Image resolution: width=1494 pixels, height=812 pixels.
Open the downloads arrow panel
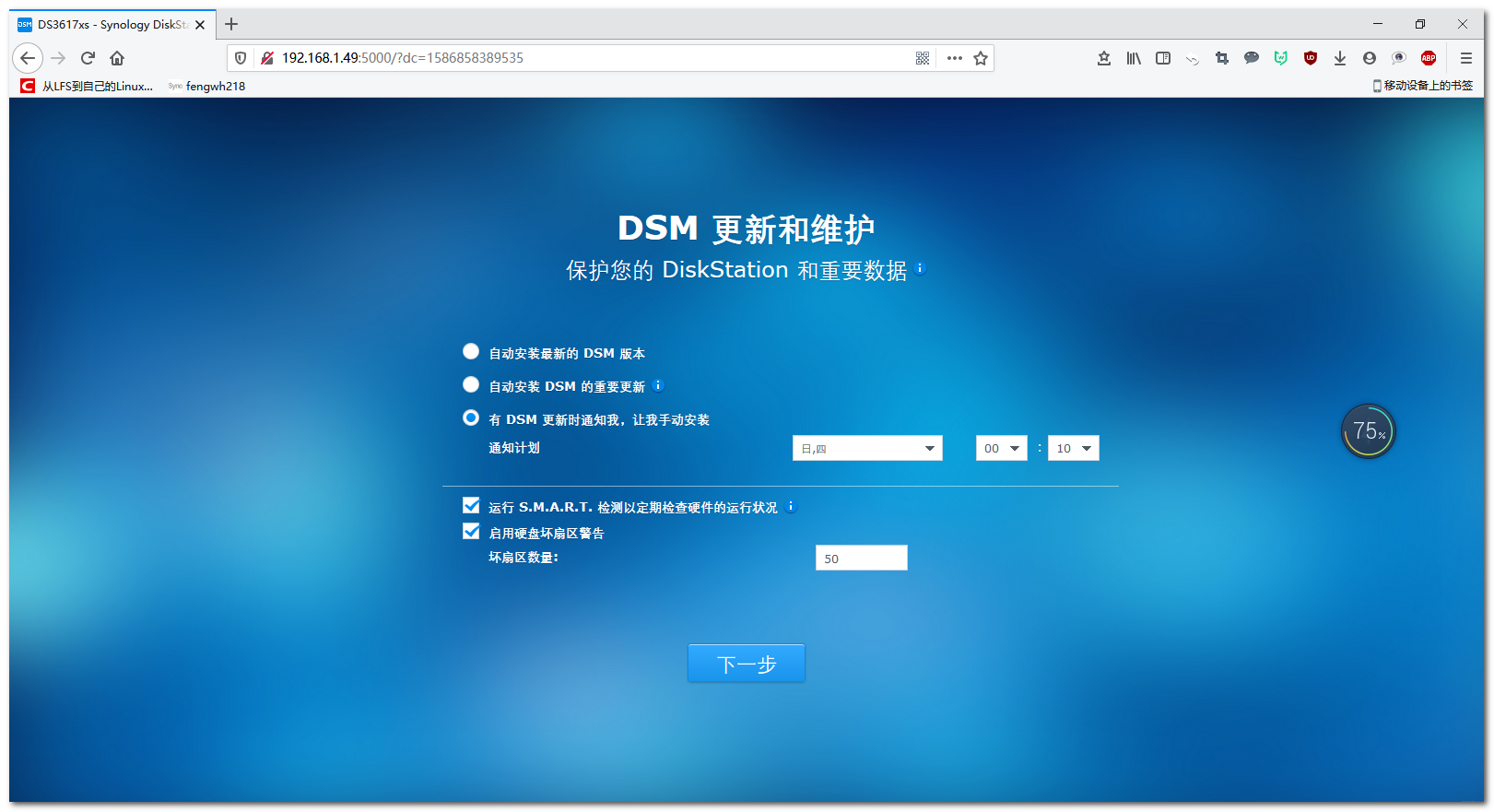click(x=1340, y=58)
